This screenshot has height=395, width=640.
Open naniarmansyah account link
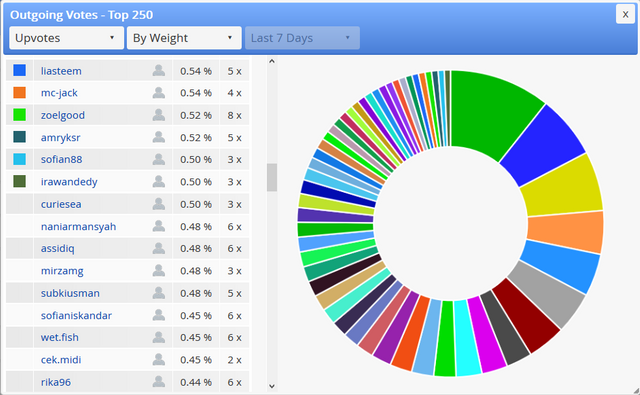click(78, 226)
